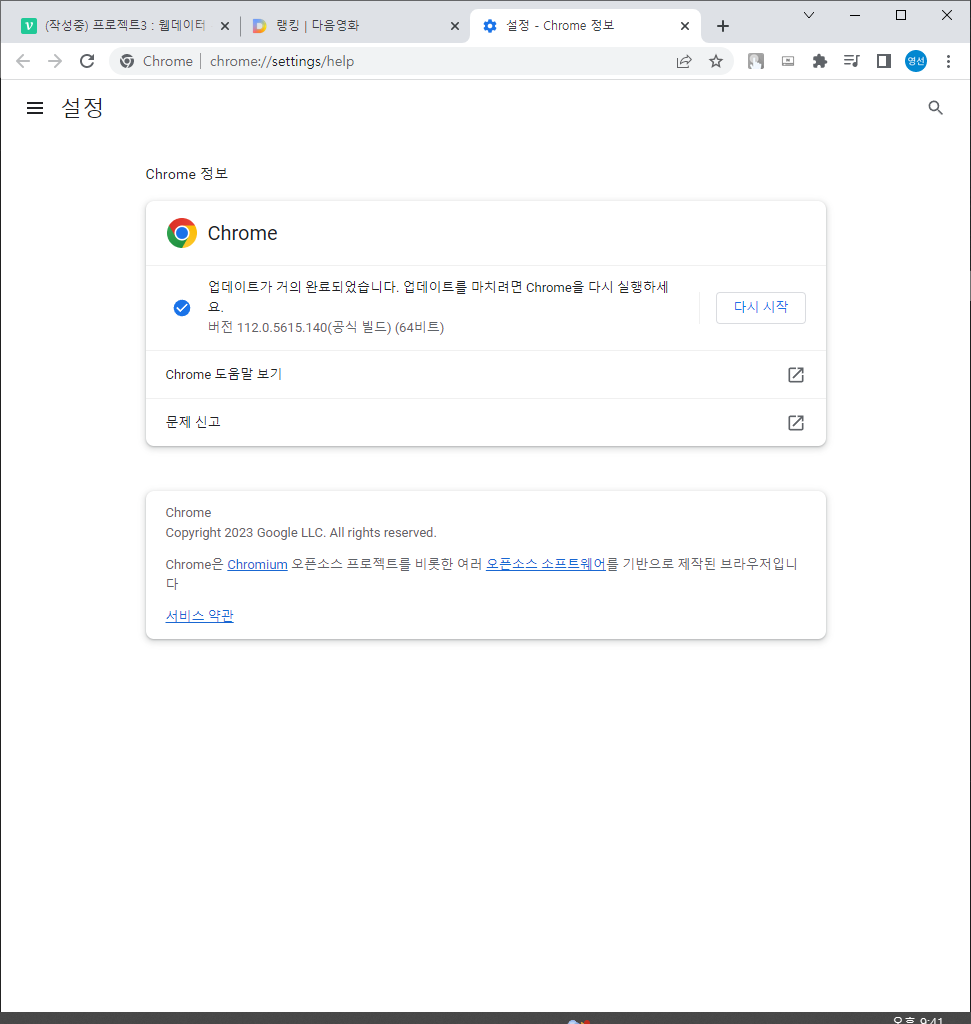The height and width of the screenshot is (1024, 971).
Task: Open the Chromium link
Action: 257,564
